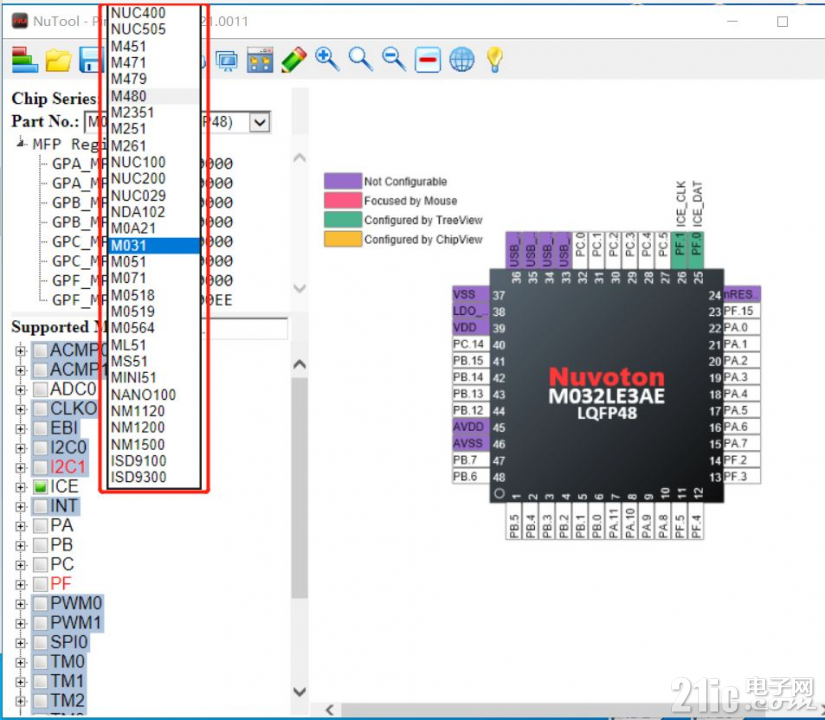
Task: Tick the TM0 module checkbox
Action: pyautogui.click(x=41, y=662)
